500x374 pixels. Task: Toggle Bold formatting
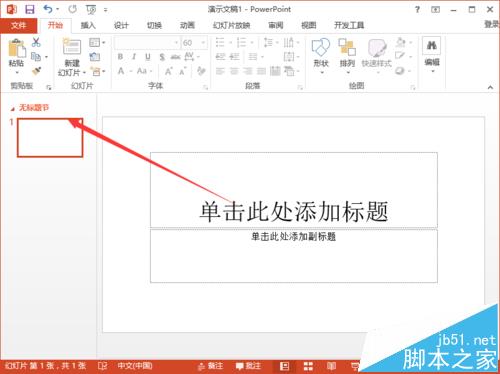coord(121,57)
